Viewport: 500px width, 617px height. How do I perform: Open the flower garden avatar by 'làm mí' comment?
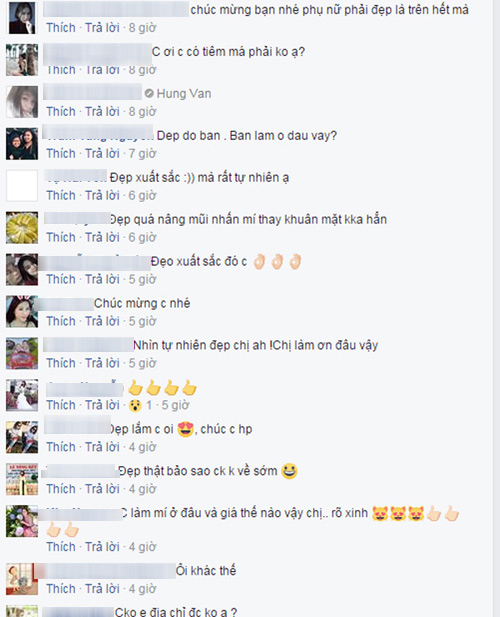tap(22, 521)
